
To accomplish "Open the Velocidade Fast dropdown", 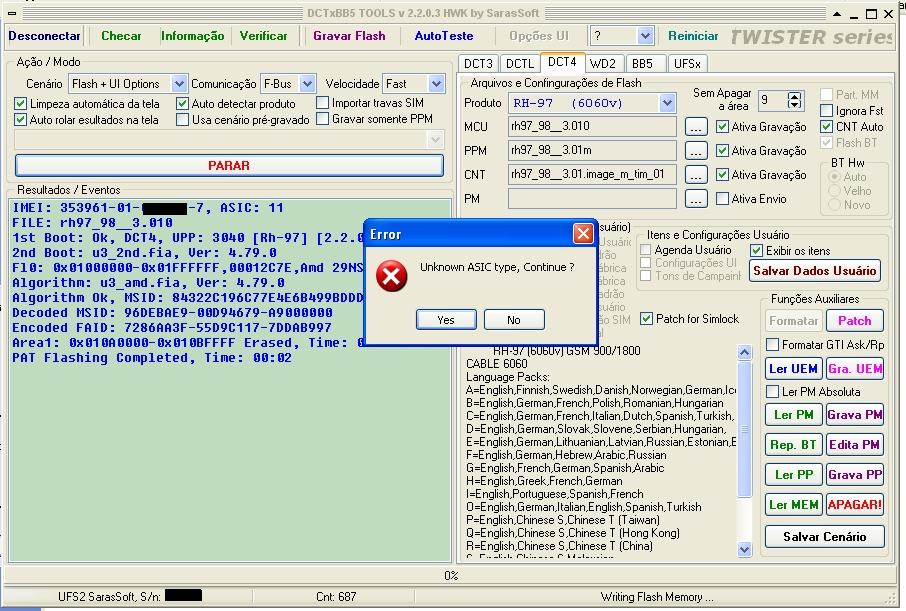I will tap(436, 84).
